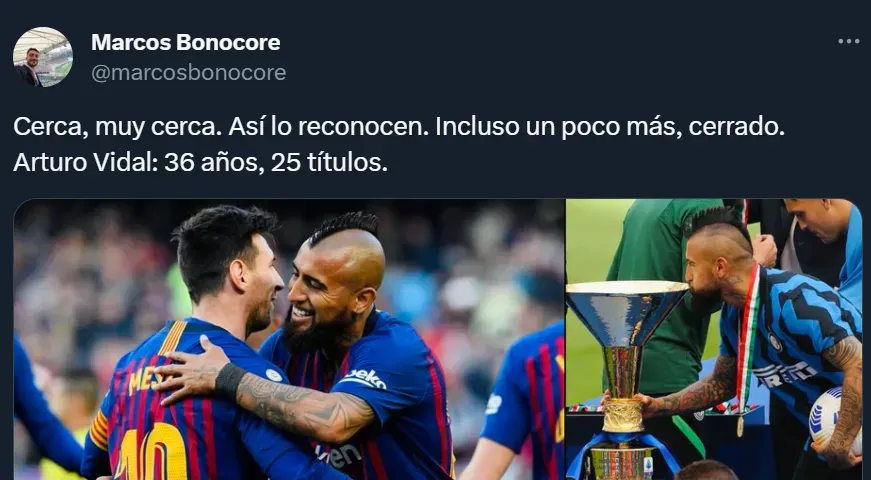
Task: Click the sponsor lettering on the Inter jersey
Action: click(783, 374)
